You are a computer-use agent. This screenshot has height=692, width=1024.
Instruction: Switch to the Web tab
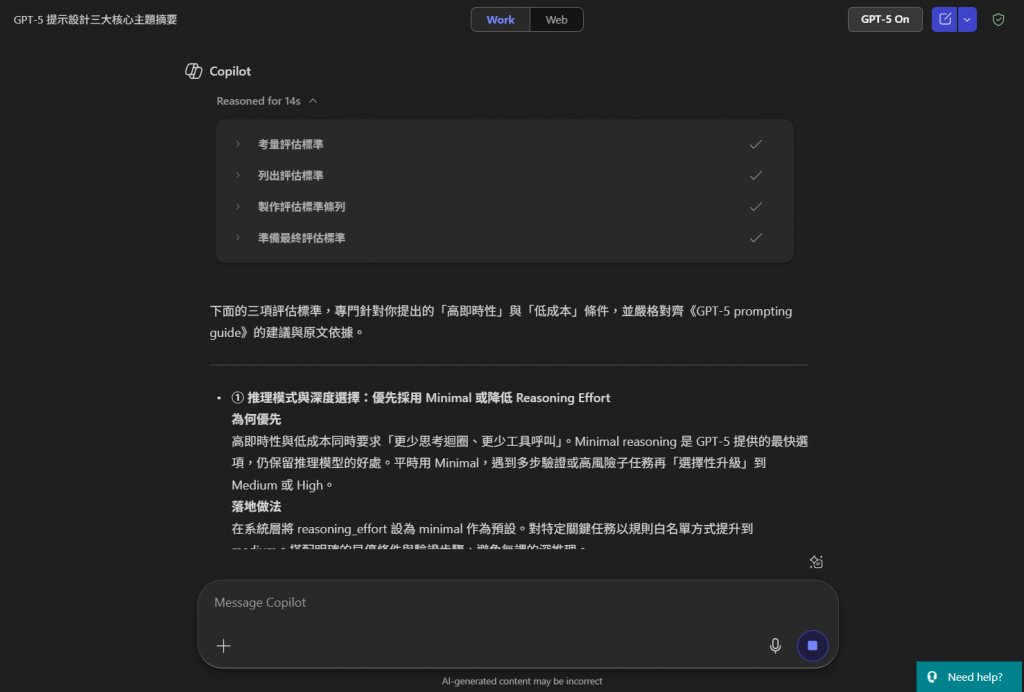pyautogui.click(x=556, y=20)
